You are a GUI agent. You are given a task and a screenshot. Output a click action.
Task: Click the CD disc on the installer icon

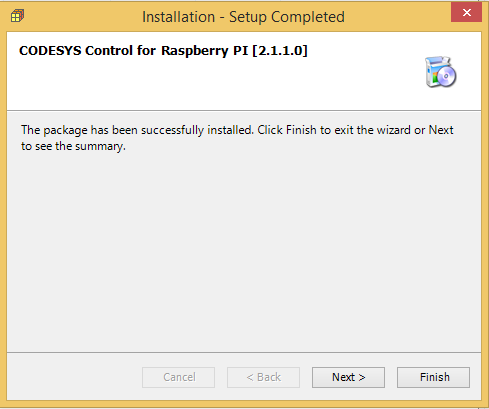click(x=447, y=76)
